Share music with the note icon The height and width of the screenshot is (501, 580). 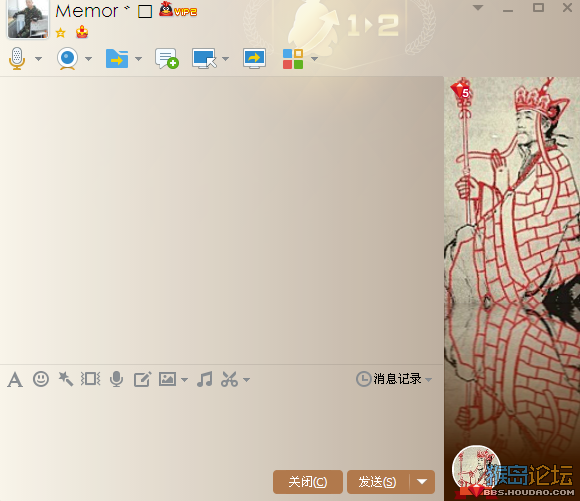point(205,379)
